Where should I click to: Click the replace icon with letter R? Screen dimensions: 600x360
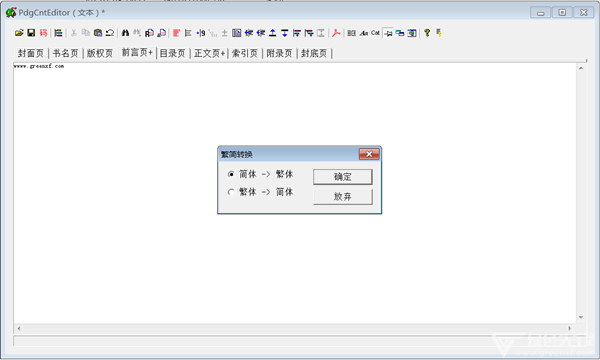pos(149,33)
